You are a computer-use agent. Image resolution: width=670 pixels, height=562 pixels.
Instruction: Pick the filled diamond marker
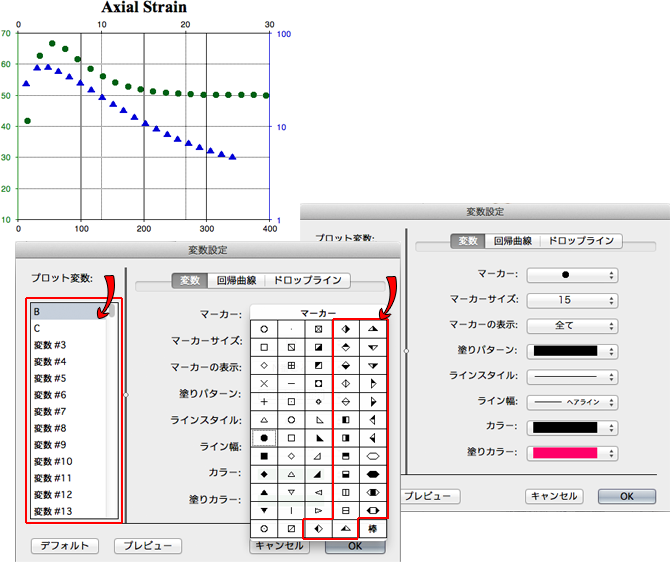coord(264,474)
